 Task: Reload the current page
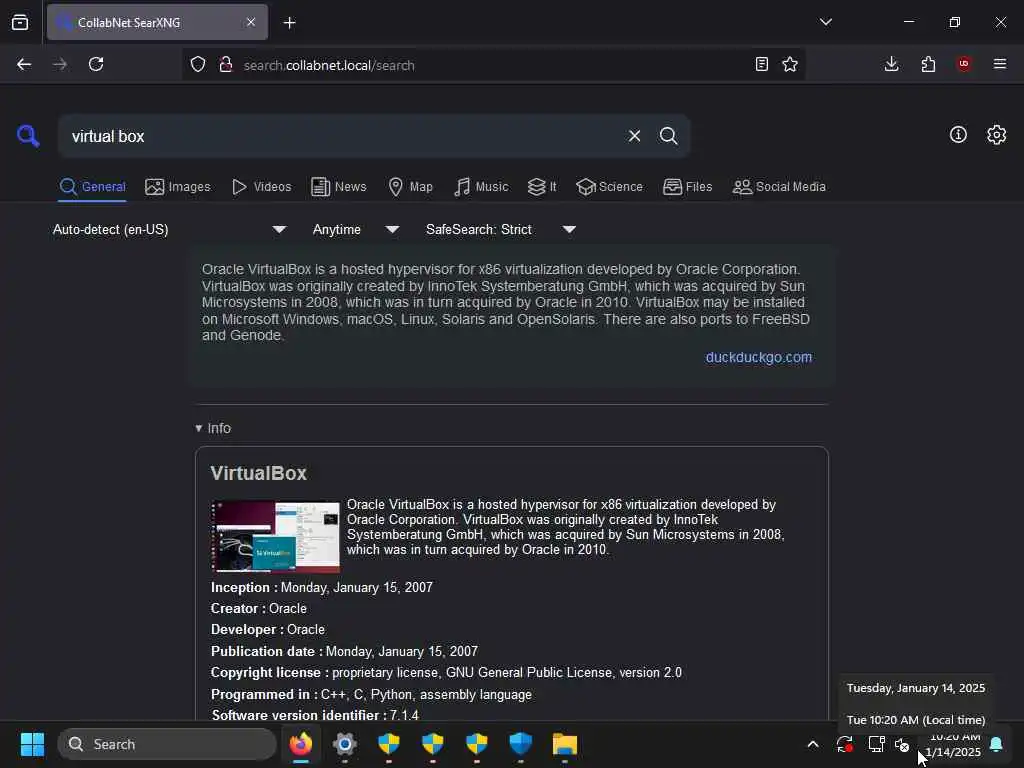pyautogui.click(x=96, y=64)
